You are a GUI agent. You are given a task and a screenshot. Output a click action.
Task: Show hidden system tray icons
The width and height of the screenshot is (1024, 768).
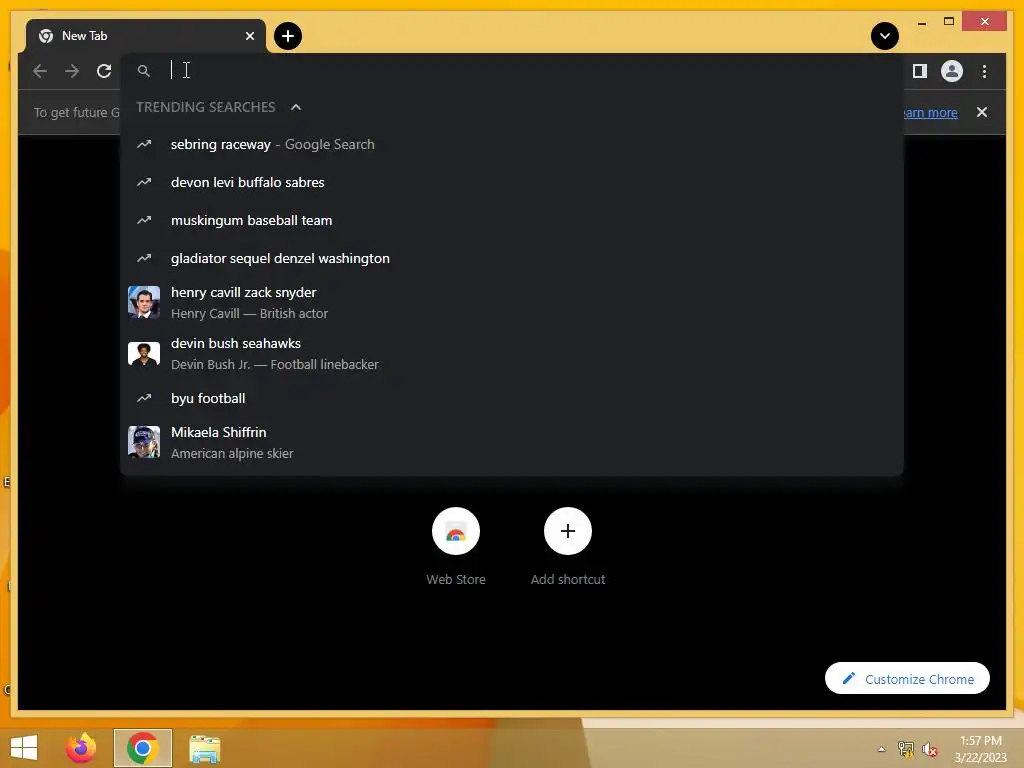[x=882, y=749]
